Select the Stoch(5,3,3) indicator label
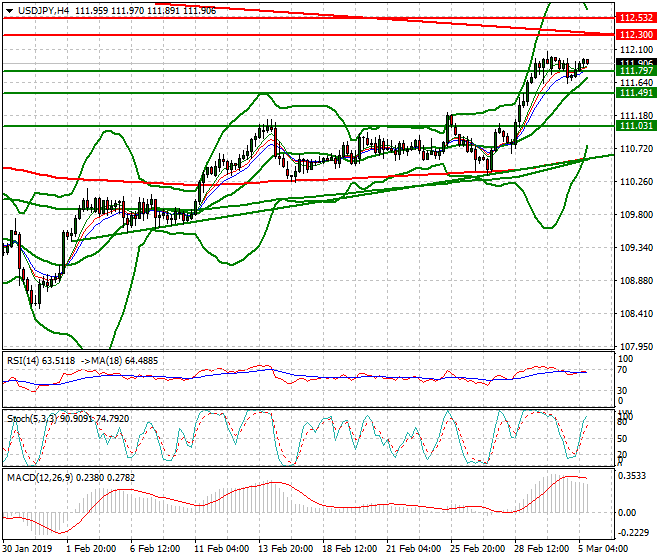660x560 pixels. click(x=32, y=419)
